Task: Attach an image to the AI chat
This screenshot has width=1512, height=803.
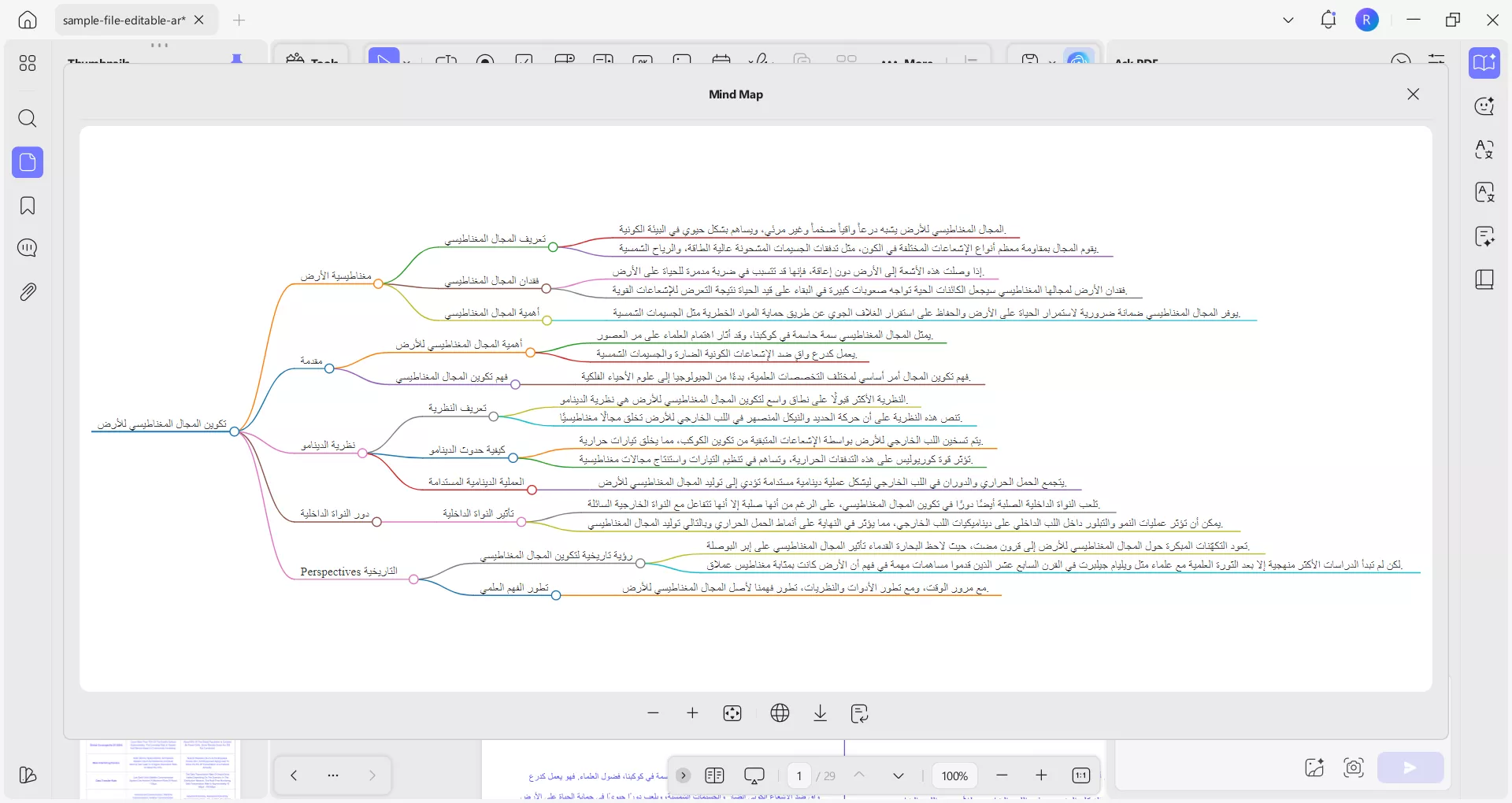Action: coord(1314,768)
